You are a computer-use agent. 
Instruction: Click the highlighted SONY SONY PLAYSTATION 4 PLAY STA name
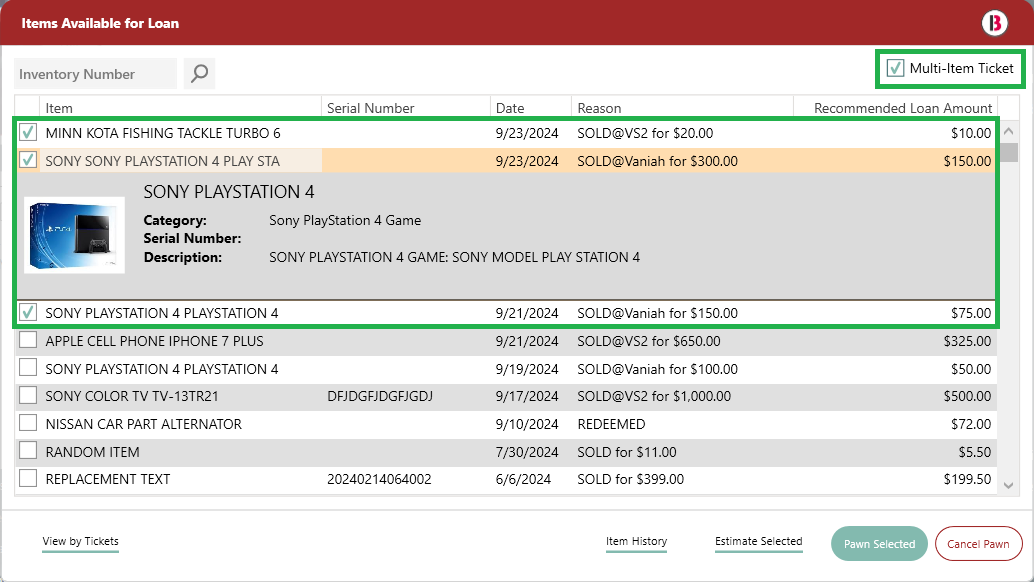[x=163, y=161]
